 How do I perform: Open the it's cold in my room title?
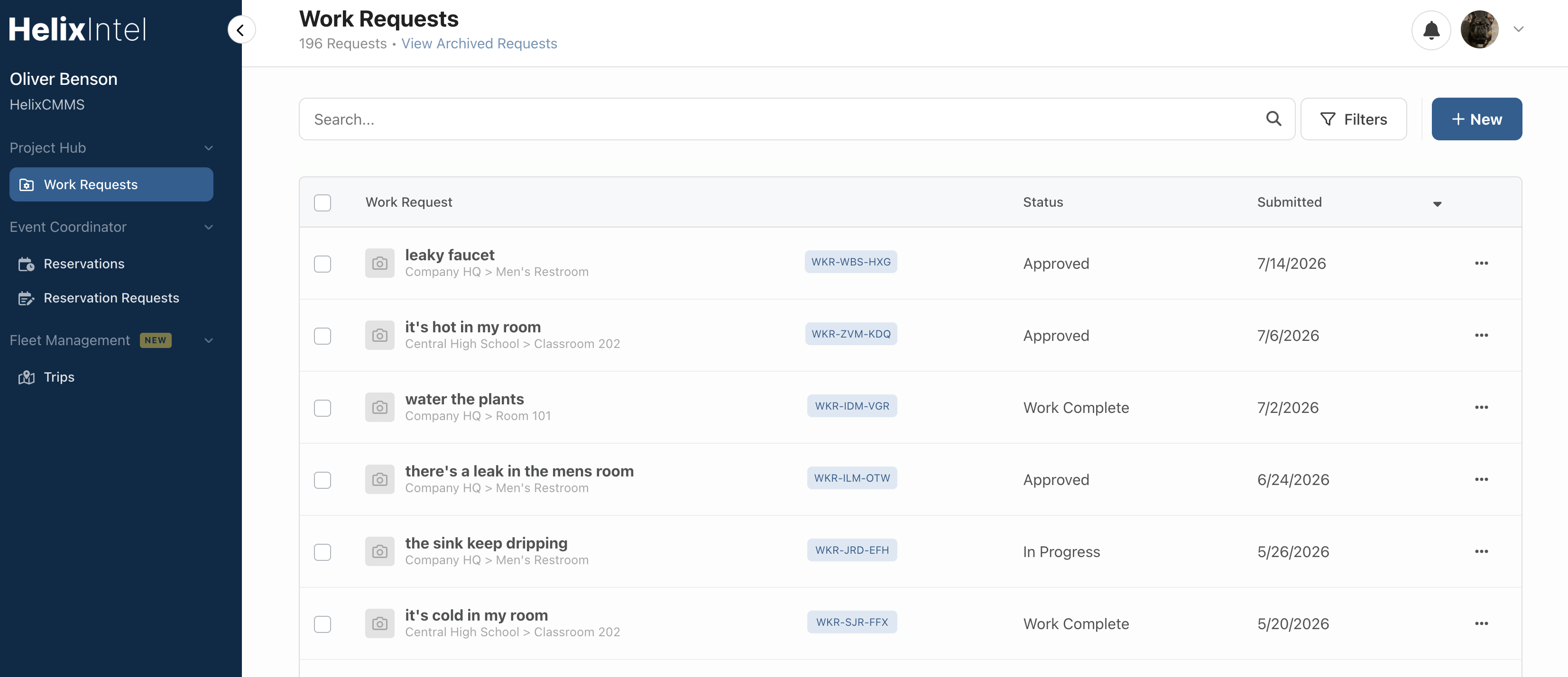(477, 615)
